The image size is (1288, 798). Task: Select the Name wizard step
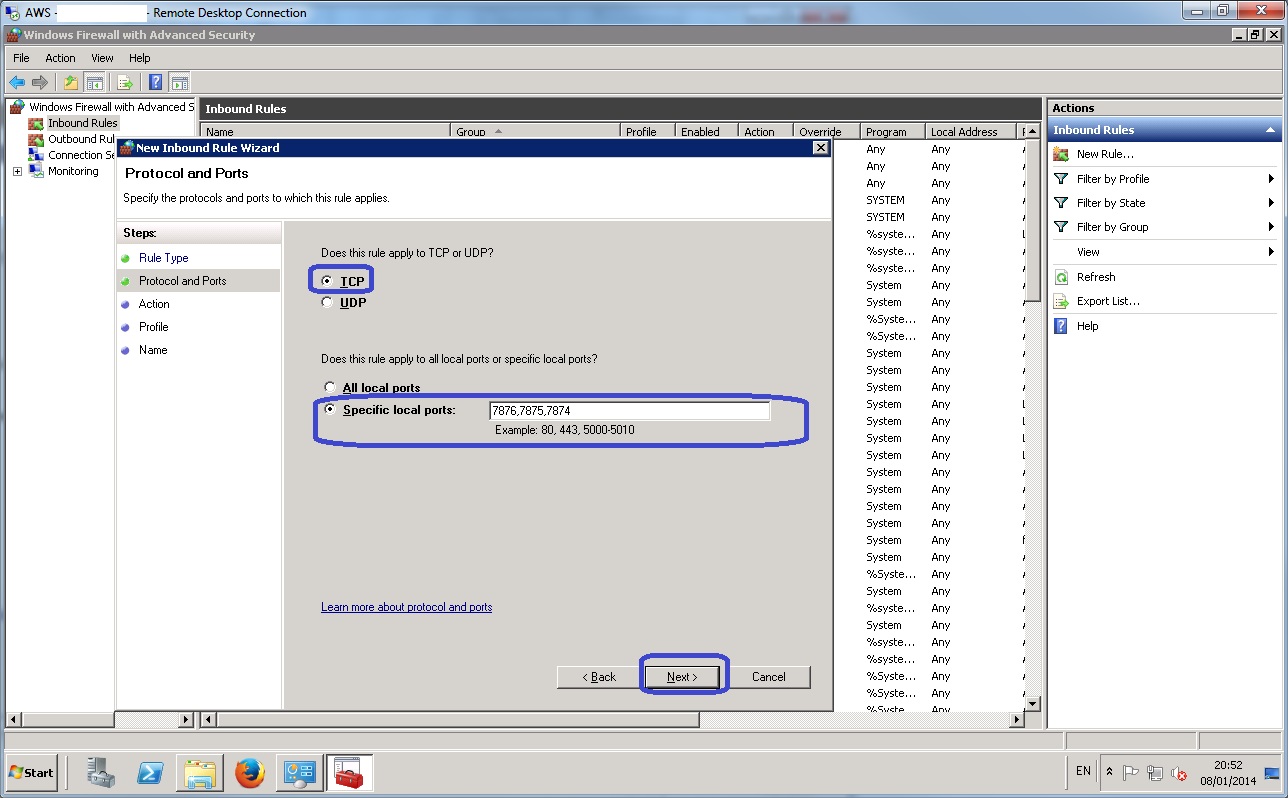click(153, 350)
